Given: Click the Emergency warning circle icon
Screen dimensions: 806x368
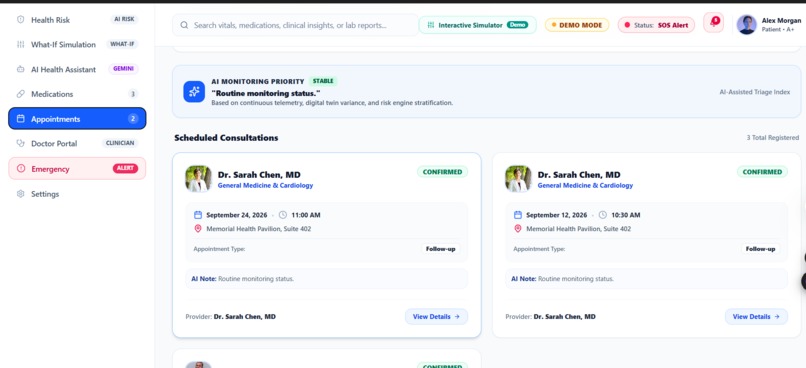Looking at the screenshot, I should pyautogui.click(x=21, y=169).
